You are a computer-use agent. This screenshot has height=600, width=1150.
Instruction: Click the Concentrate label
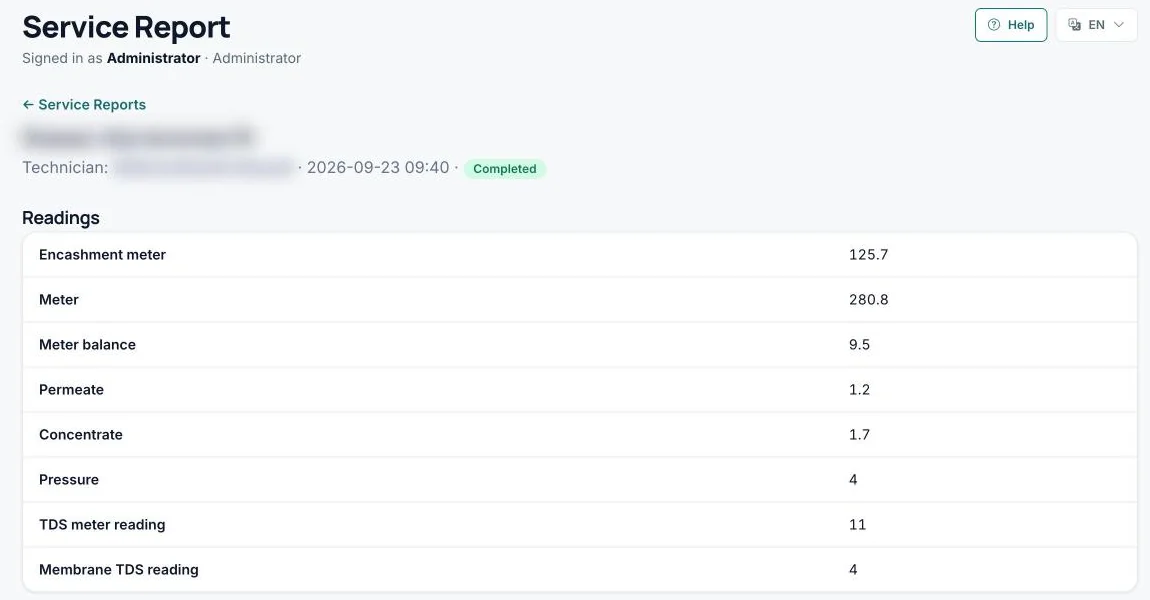81,434
